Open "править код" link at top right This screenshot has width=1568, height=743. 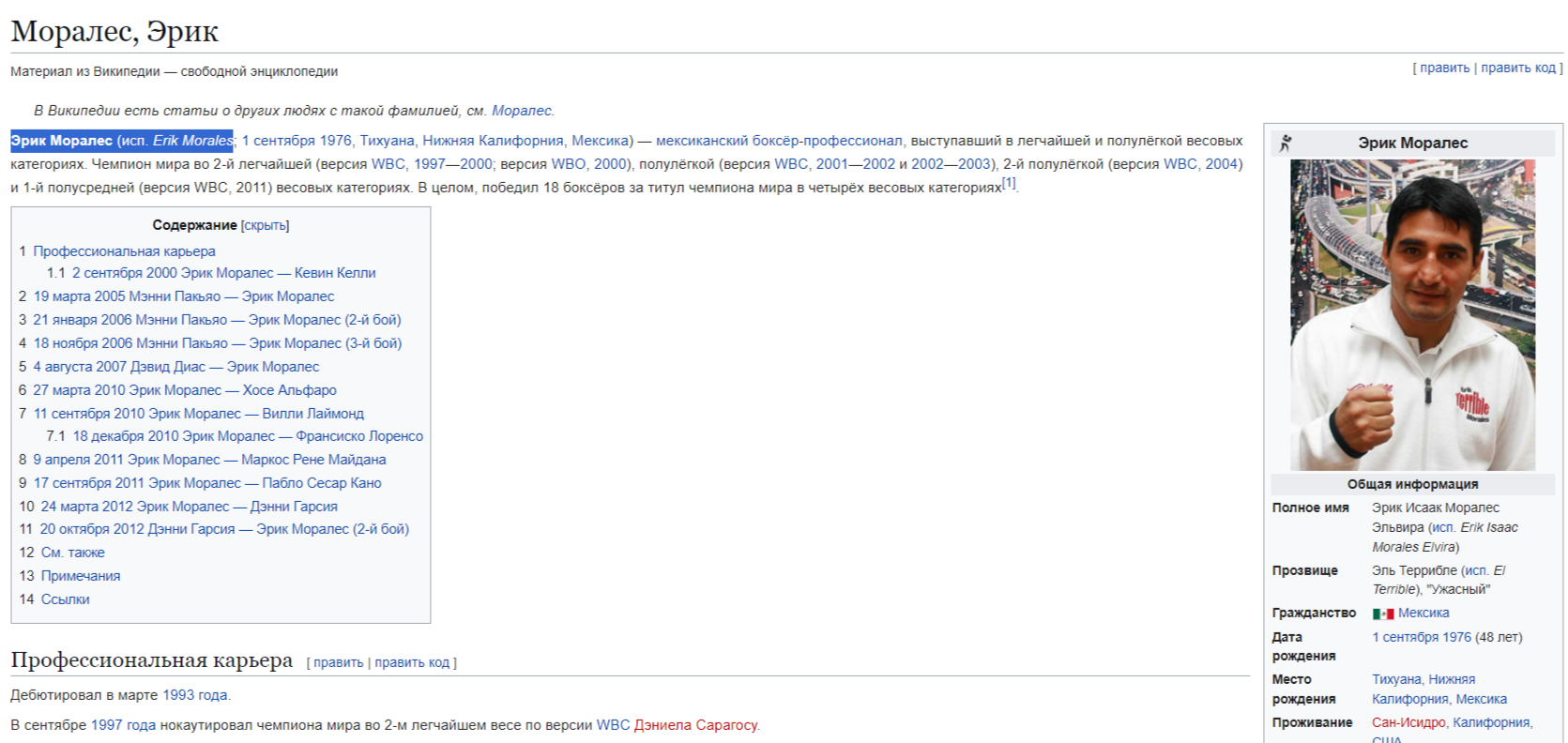point(1517,68)
